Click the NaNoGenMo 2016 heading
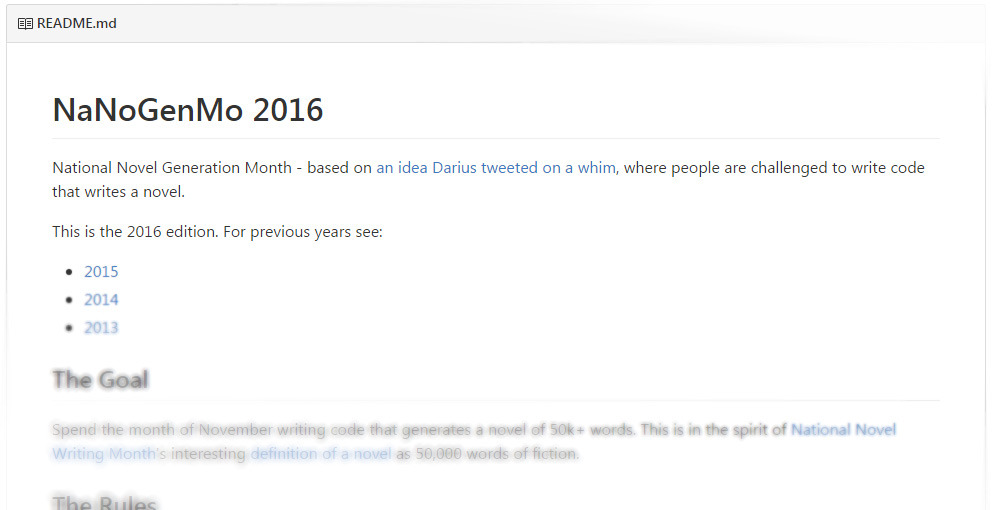Image resolution: width=994 pixels, height=510 pixels. (x=188, y=110)
